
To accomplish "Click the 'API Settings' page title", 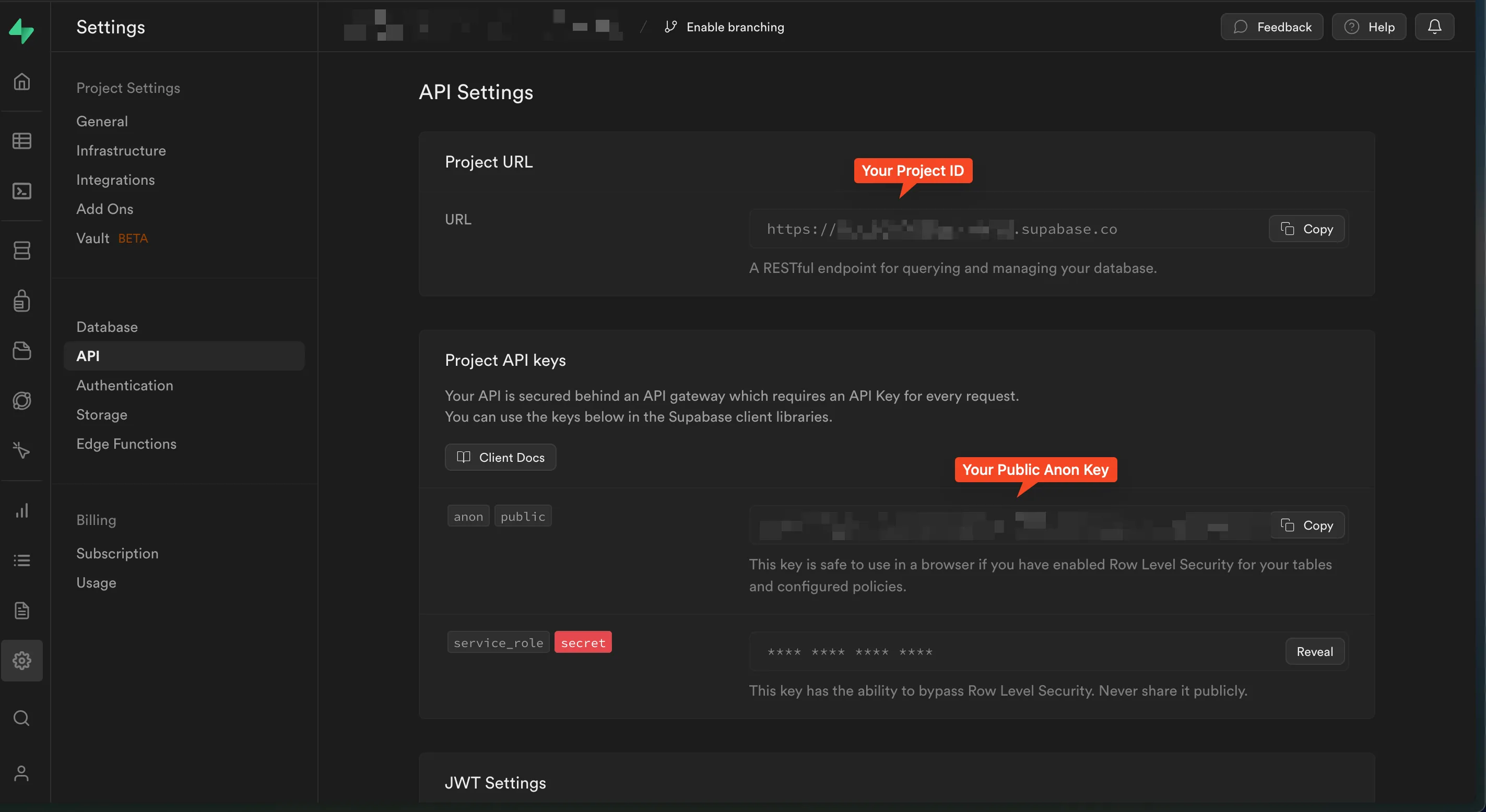I will [476, 92].
